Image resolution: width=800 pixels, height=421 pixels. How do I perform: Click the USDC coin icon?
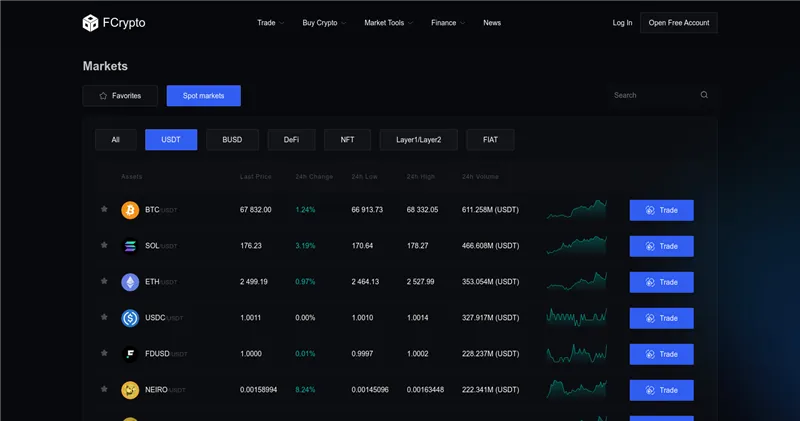[x=130, y=318]
